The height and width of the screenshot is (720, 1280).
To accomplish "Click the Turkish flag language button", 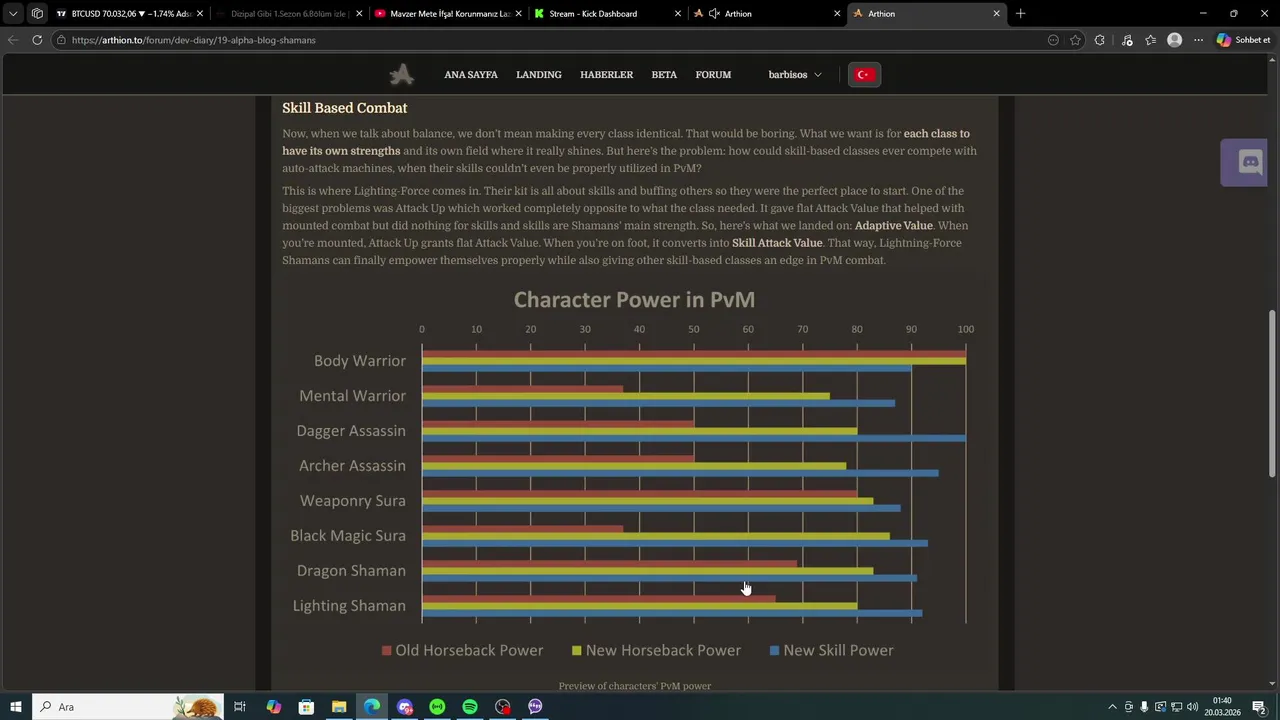I will click(x=864, y=75).
